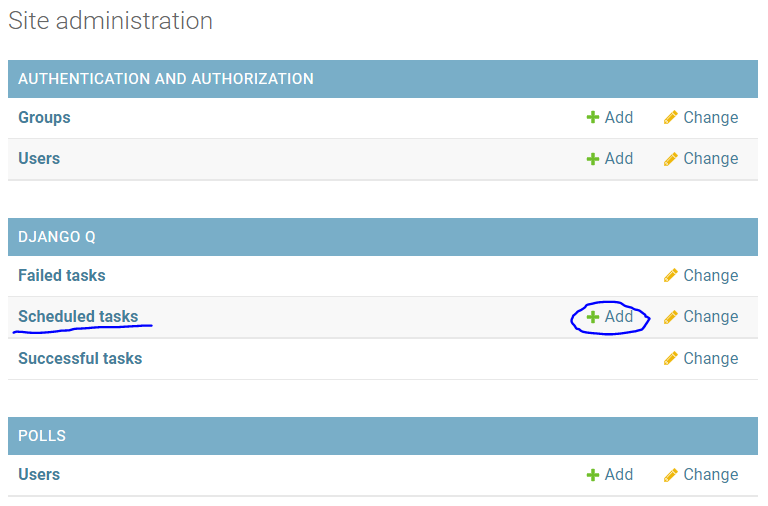Select the Django Q section header

click(x=57, y=237)
